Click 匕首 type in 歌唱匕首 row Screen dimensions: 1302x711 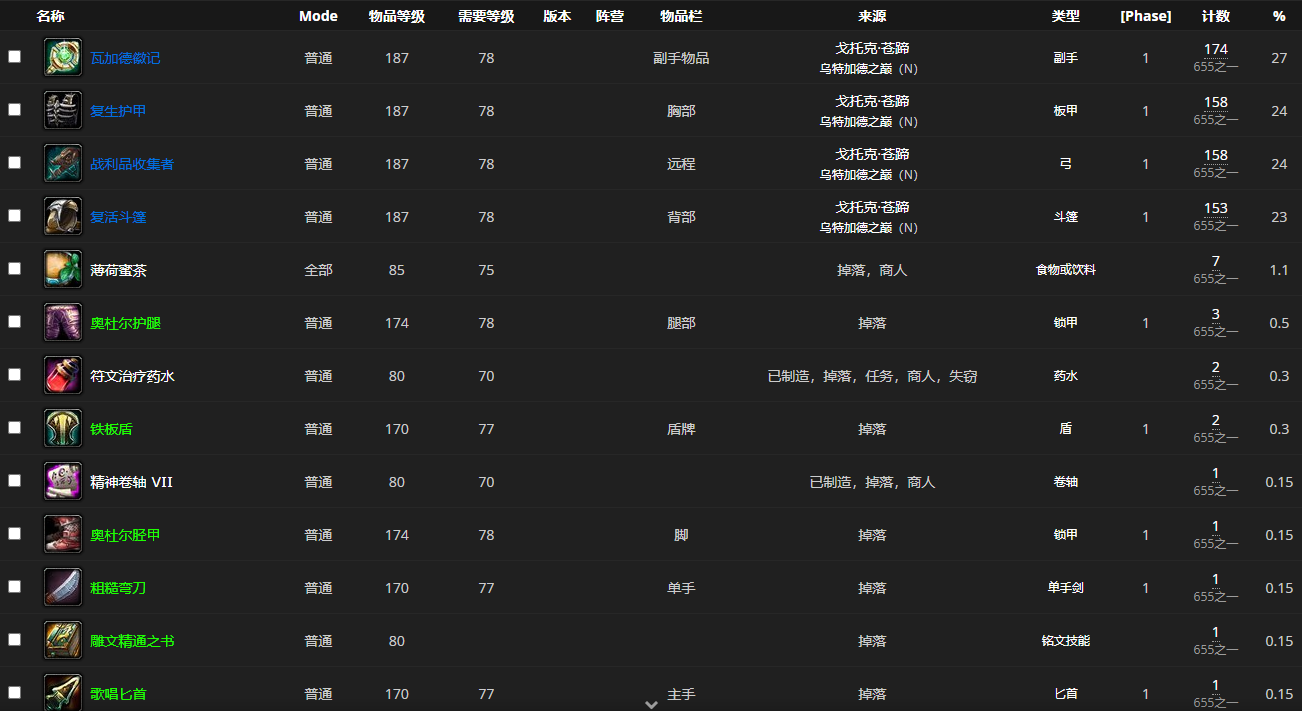point(1066,694)
